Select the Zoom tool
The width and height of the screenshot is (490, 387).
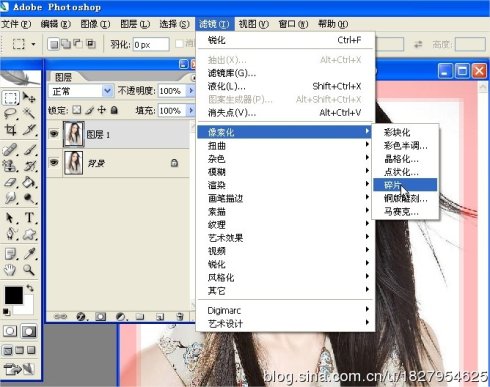29,270
